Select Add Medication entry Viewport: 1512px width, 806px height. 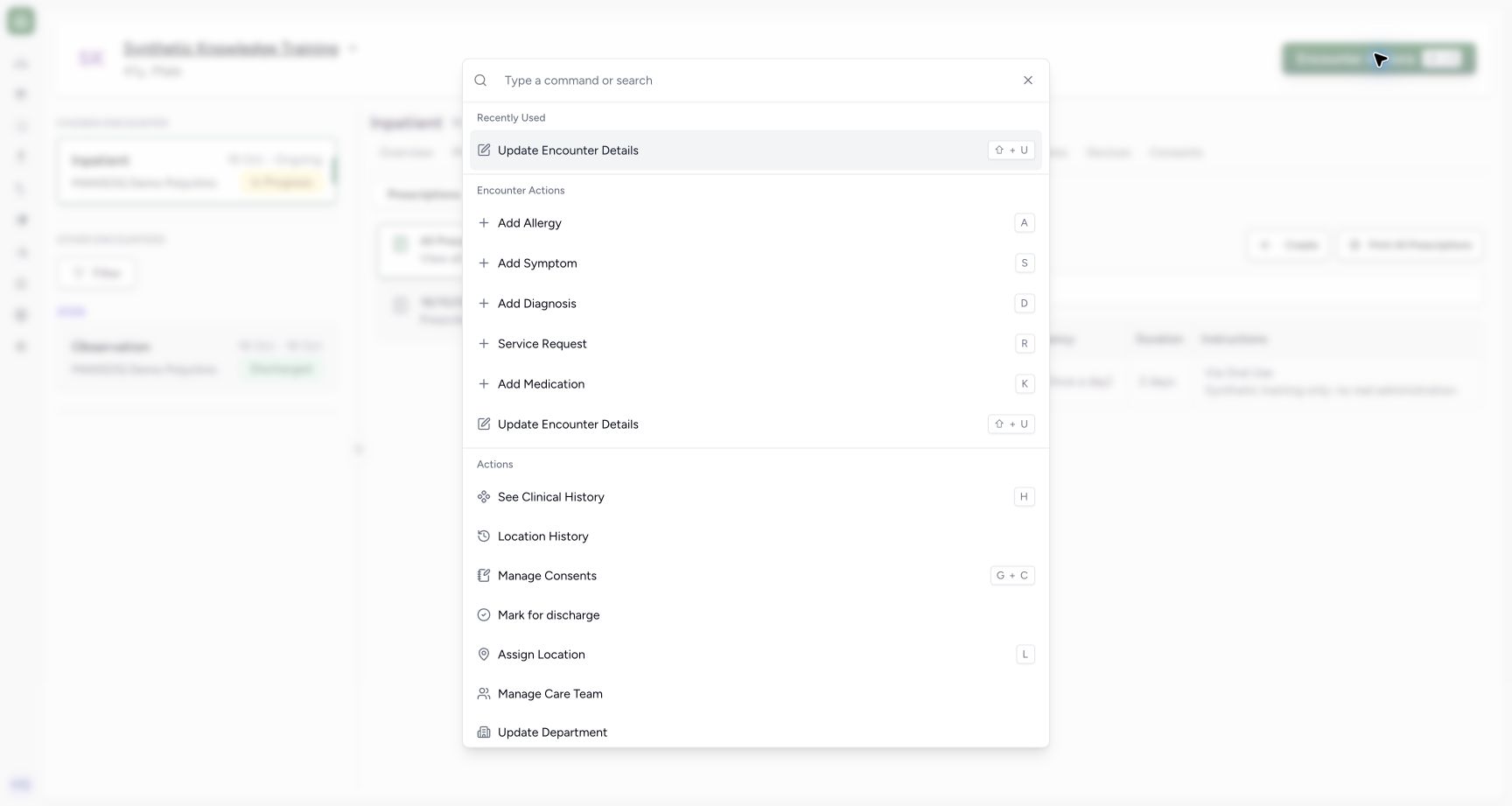pyautogui.click(x=756, y=384)
